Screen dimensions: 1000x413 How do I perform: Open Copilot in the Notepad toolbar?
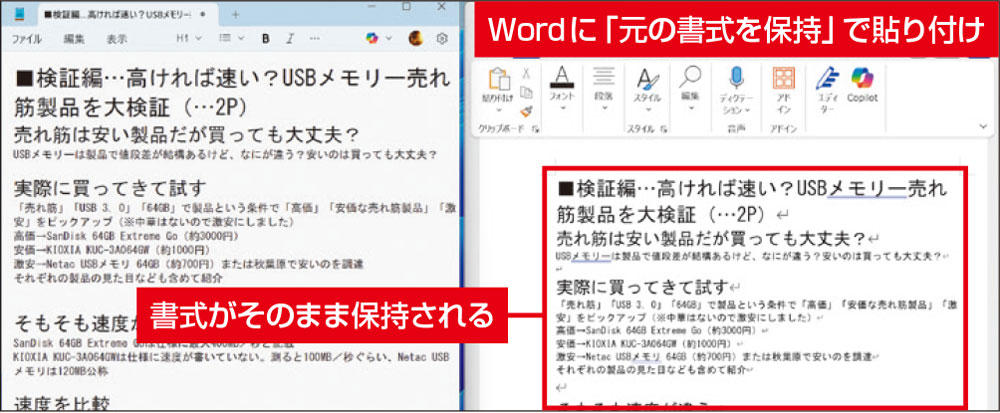372,38
